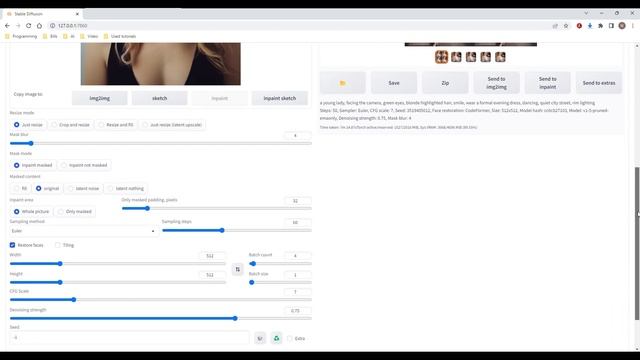The width and height of the screenshot is (640, 360).
Task: Select Resize and fill mode
Action: (116, 124)
